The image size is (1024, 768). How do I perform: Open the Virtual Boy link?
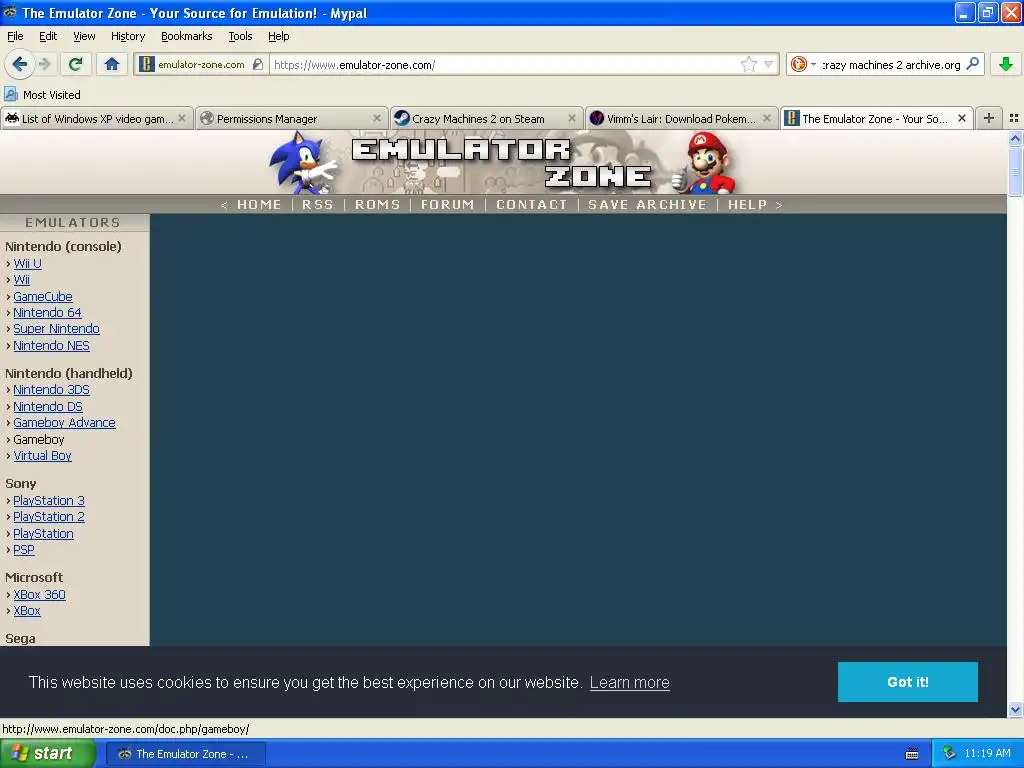tap(42, 456)
